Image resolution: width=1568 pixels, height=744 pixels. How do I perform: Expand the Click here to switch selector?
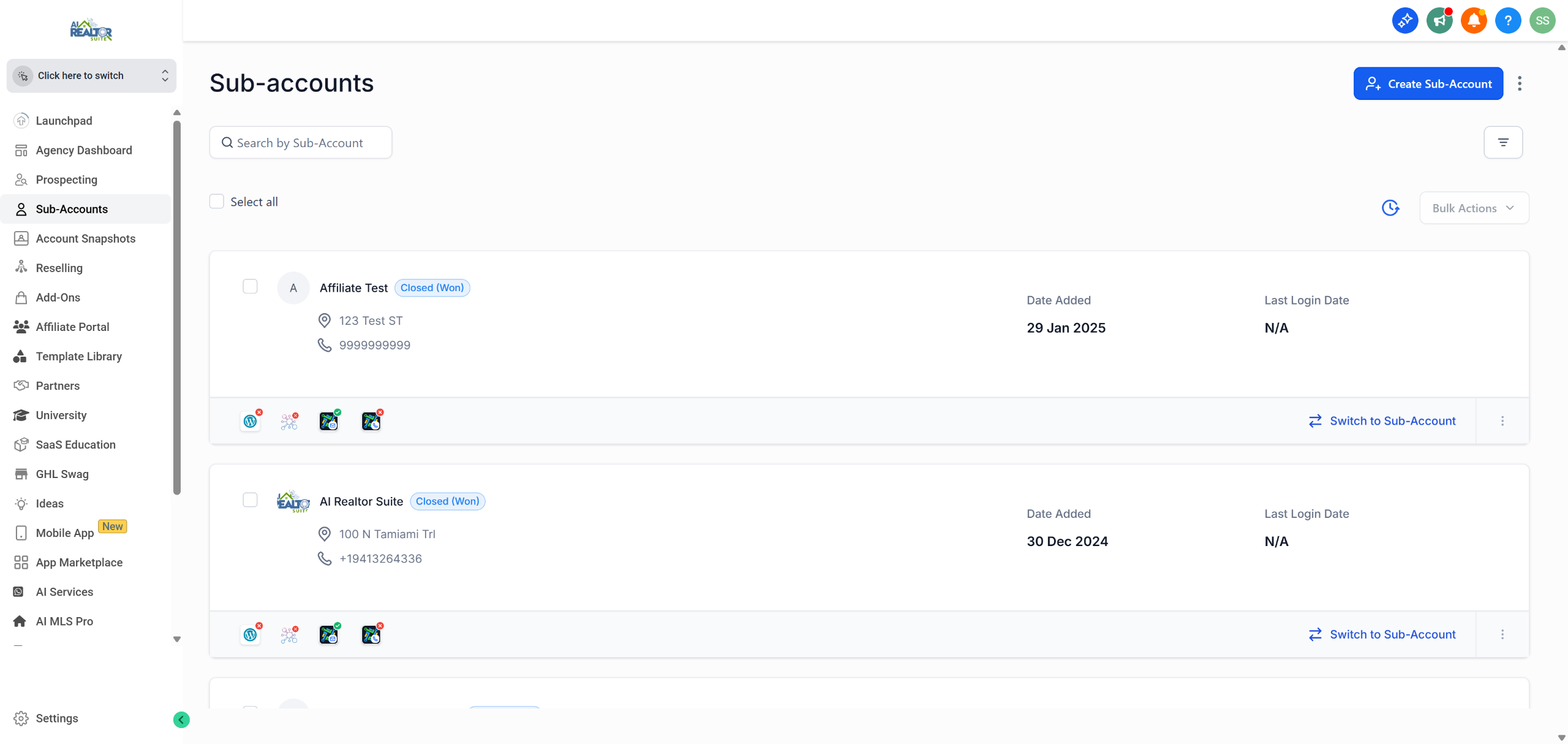[91, 75]
